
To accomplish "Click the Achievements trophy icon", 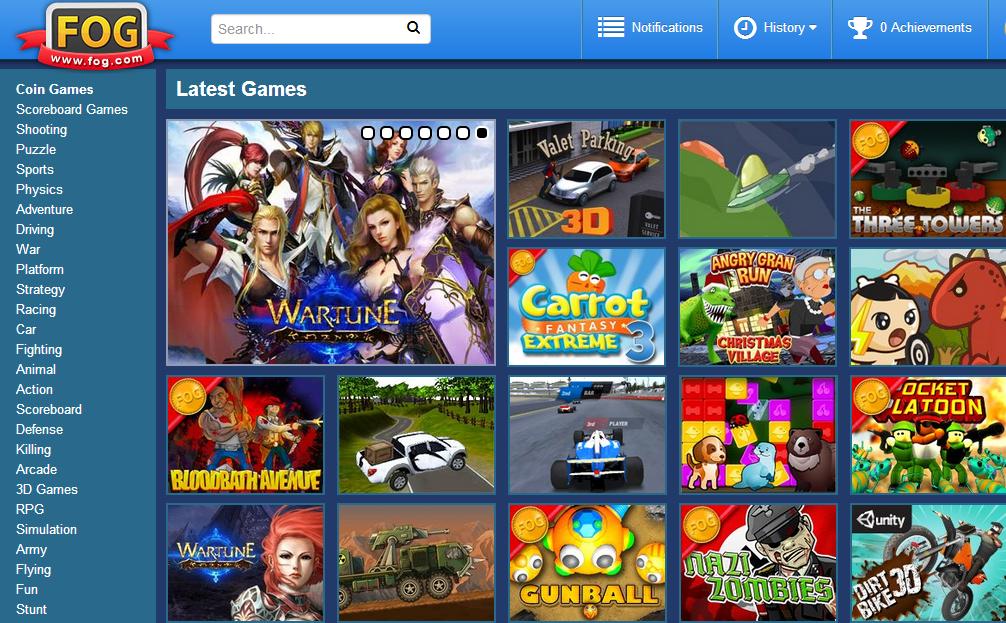I will pyautogui.click(x=860, y=28).
